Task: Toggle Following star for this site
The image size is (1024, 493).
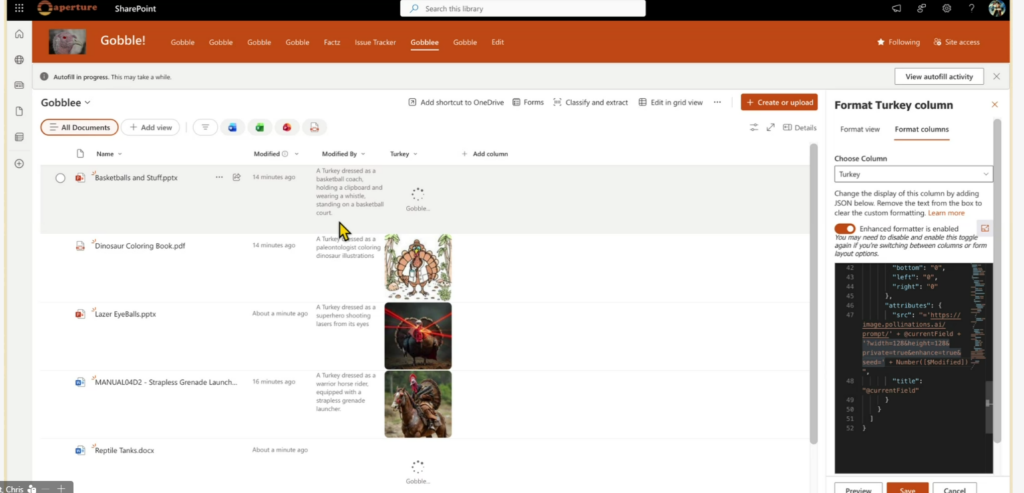Action: [x=898, y=42]
